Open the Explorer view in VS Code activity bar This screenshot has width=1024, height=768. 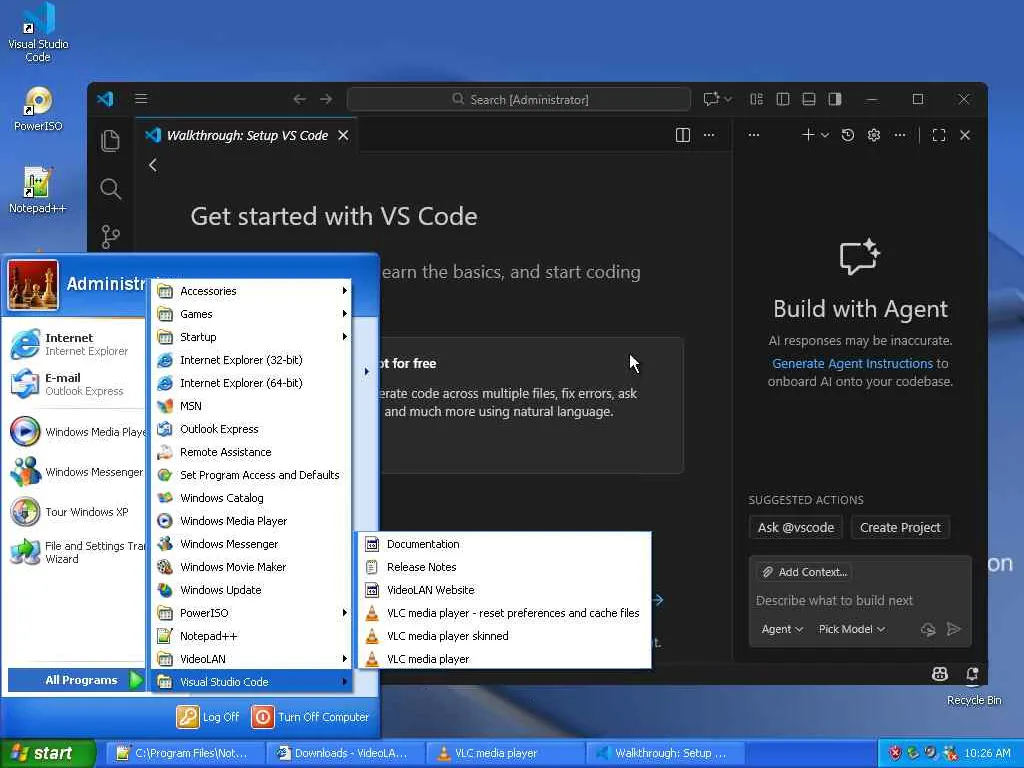coord(110,140)
